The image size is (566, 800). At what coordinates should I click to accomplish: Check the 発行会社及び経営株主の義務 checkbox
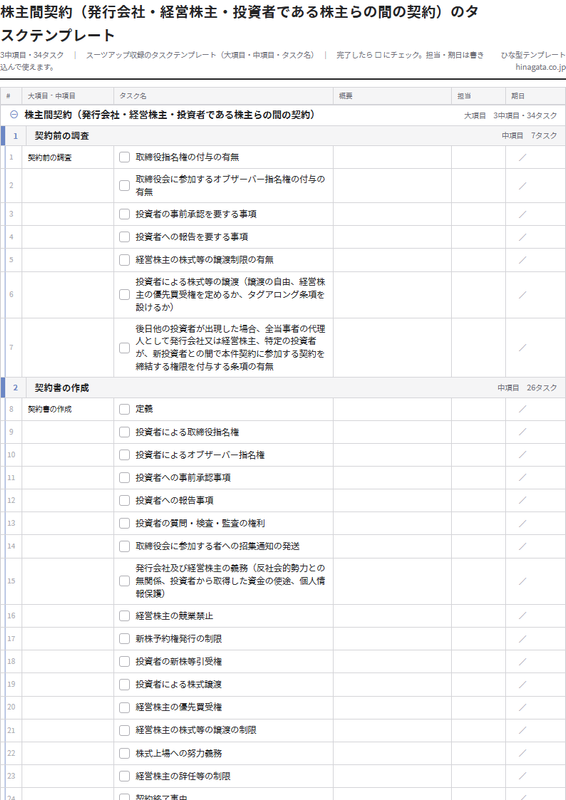tap(125, 581)
